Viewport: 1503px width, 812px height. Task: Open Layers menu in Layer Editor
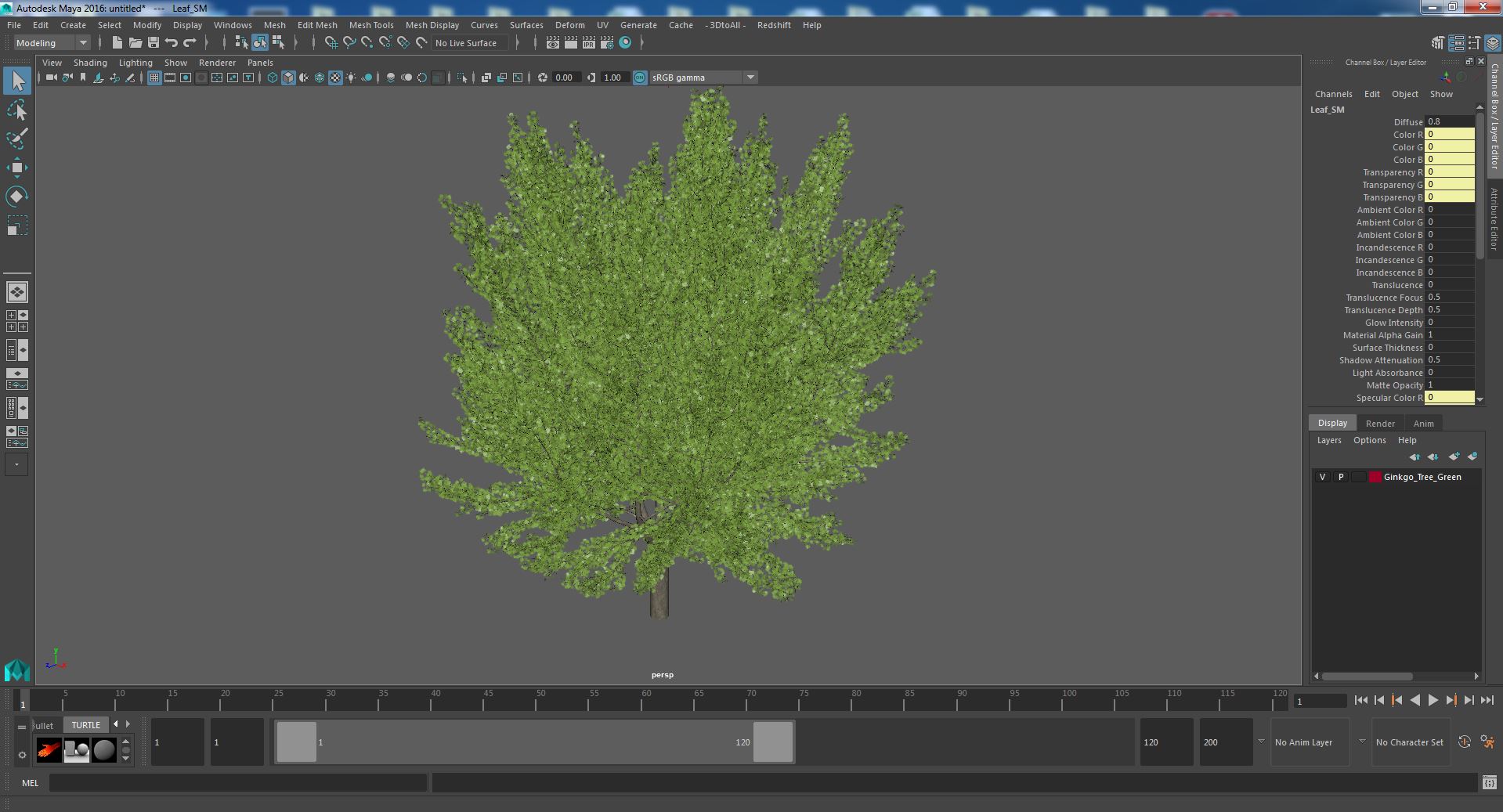pos(1329,440)
